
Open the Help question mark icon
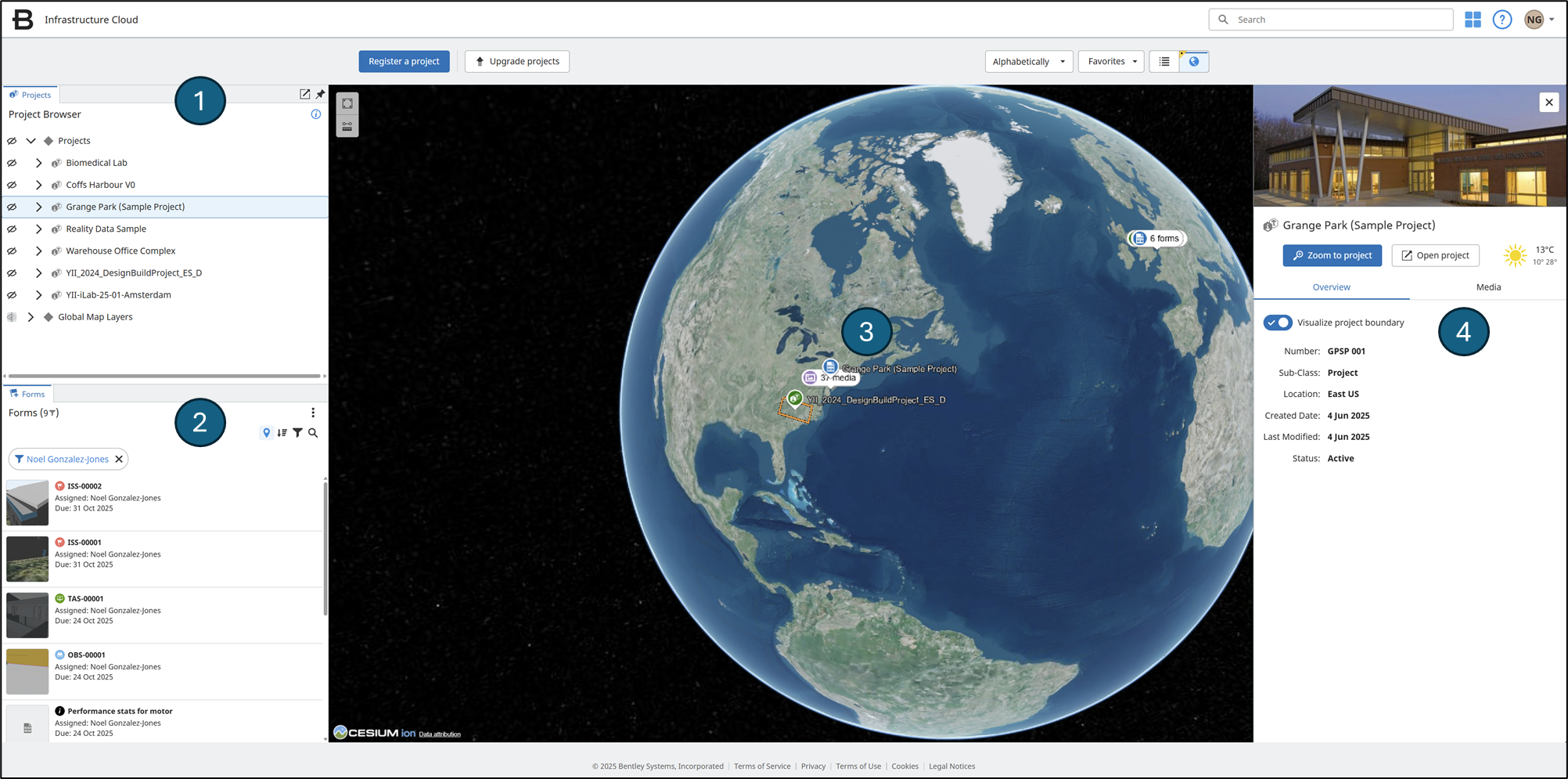tap(1502, 19)
